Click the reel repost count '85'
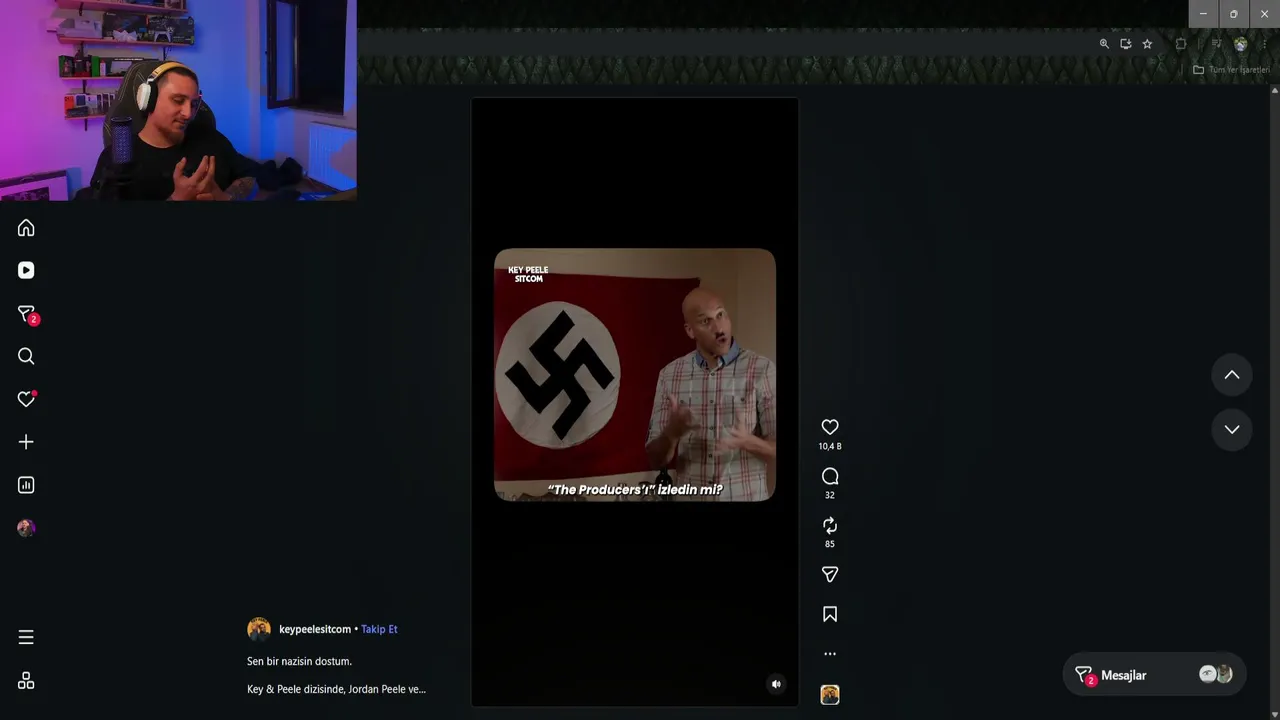The height and width of the screenshot is (720, 1280). [x=830, y=544]
